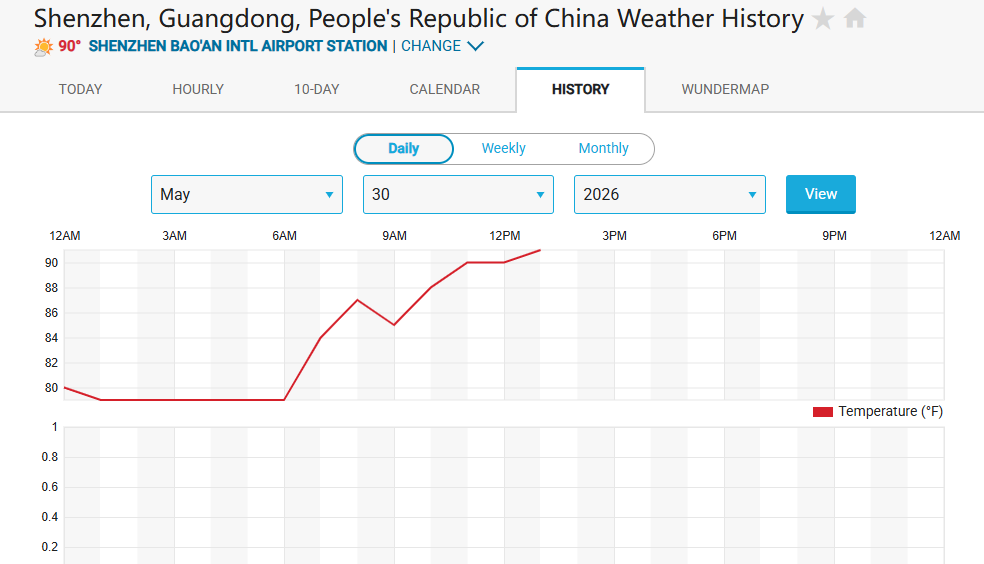Click the sunny weather icon beside 90°
The image size is (984, 564).
point(43,47)
